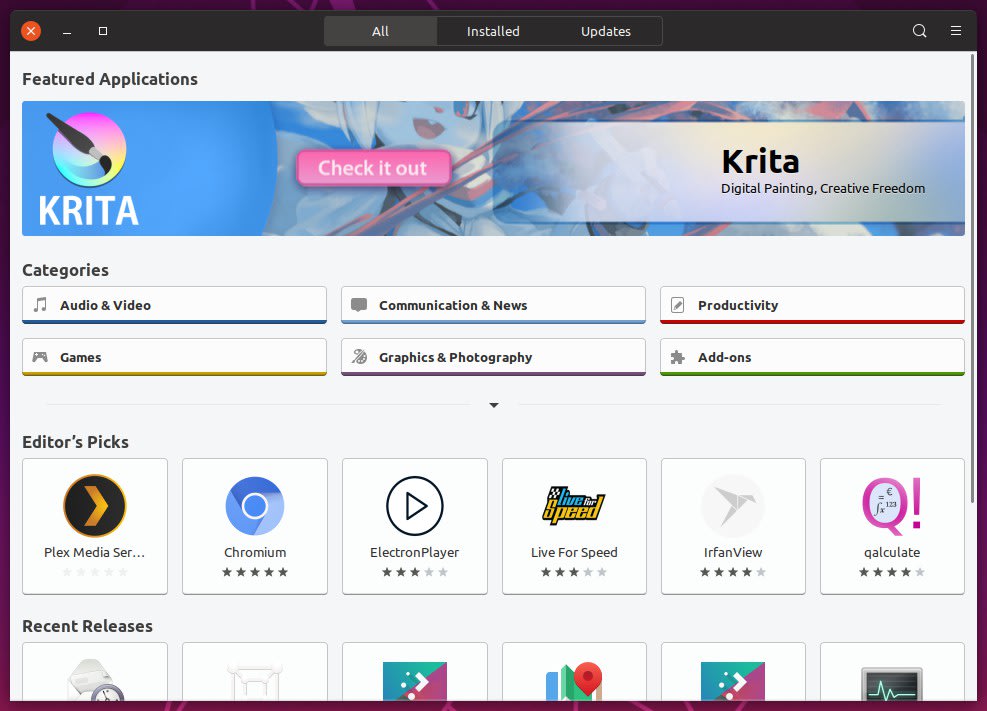
Task: Click the Categories heading
Action: point(65,271)
